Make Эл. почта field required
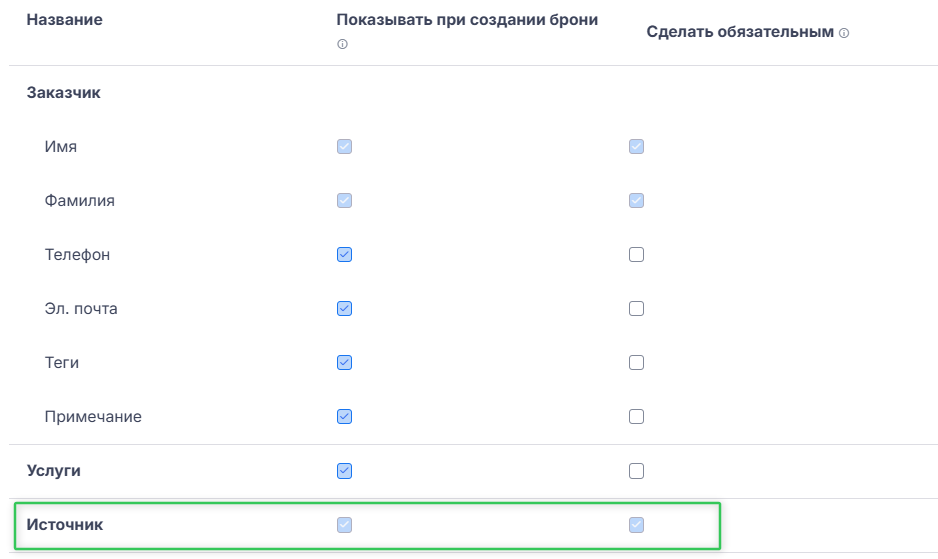 [636, 309]
